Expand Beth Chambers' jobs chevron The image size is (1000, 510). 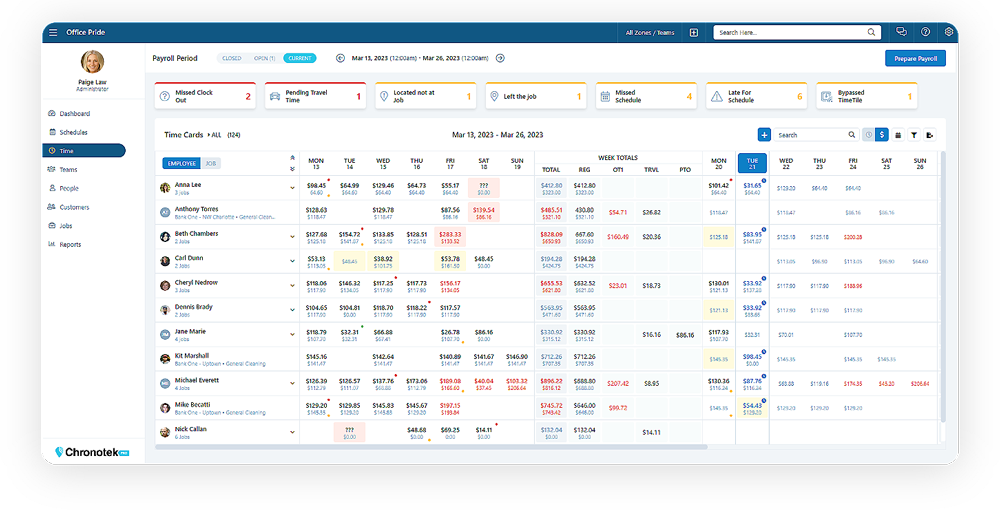[293, 237]
